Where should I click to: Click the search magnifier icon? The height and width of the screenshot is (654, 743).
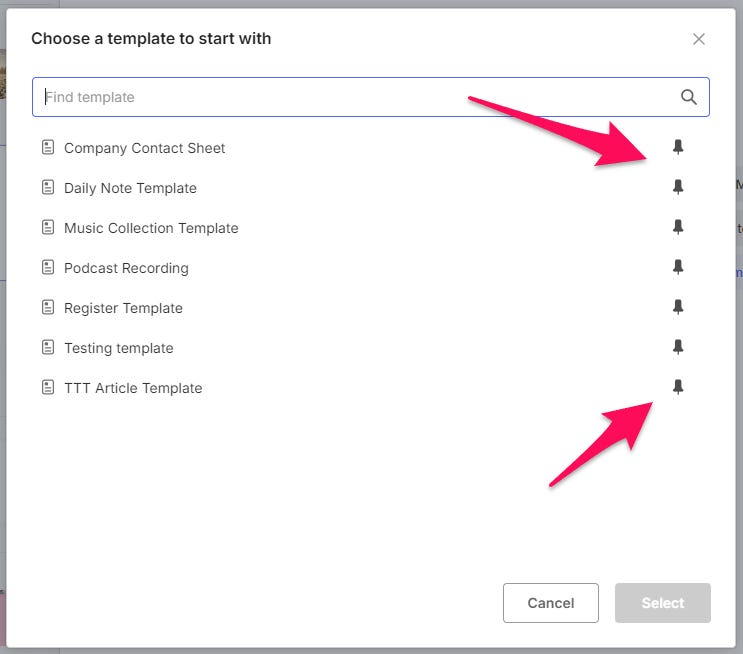(689, 97)
